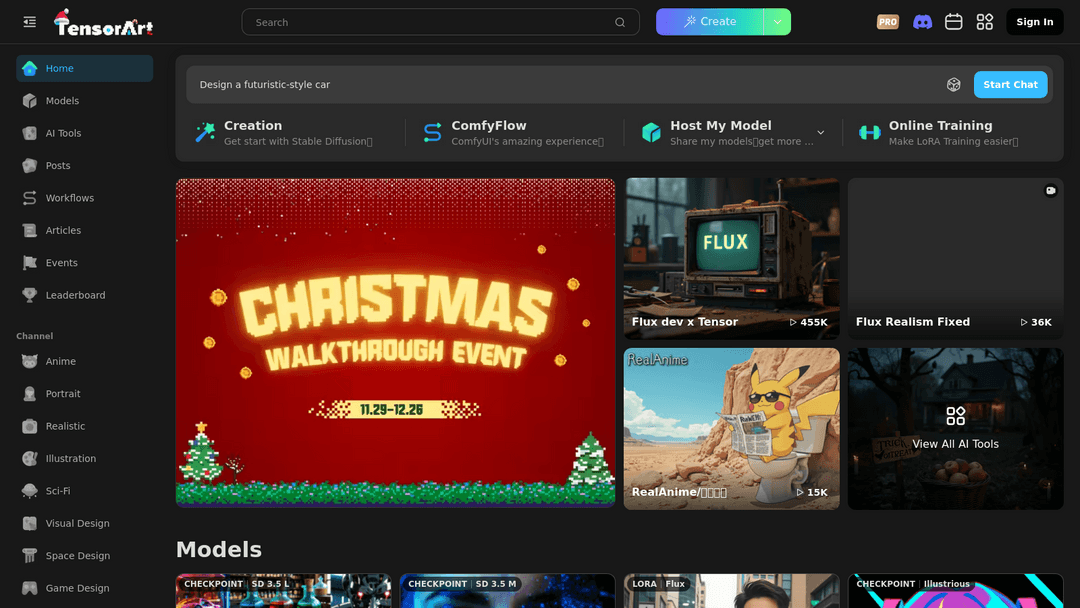1080x608 pixels.
Task: Click the Online Training dumbbell icon
Action: point(869,133)
